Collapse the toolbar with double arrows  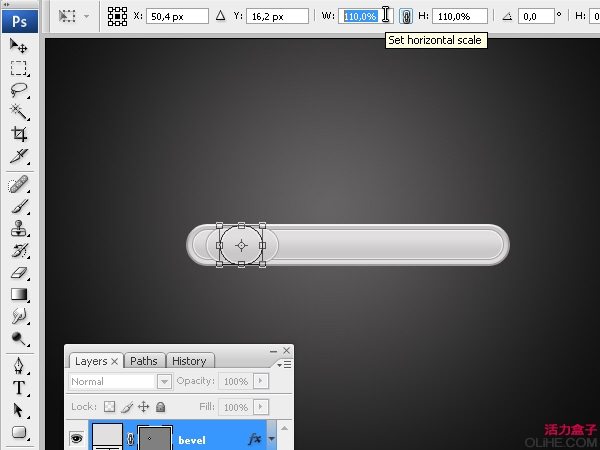click(x=7, y=4)
